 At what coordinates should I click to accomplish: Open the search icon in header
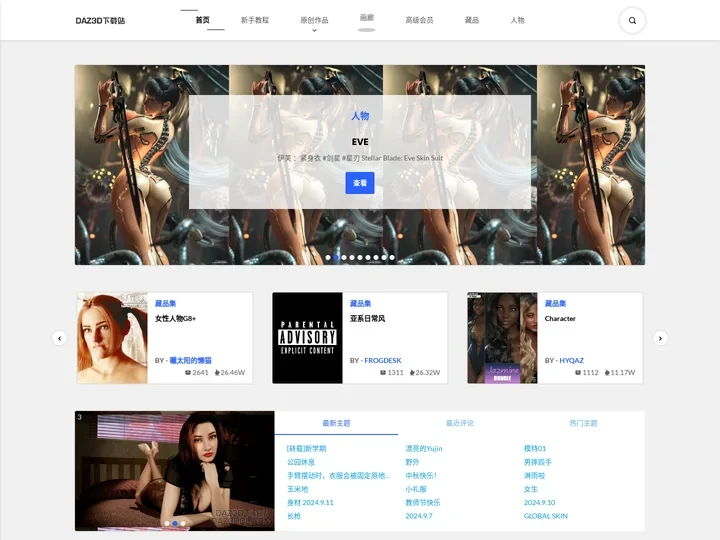[632, 21]
